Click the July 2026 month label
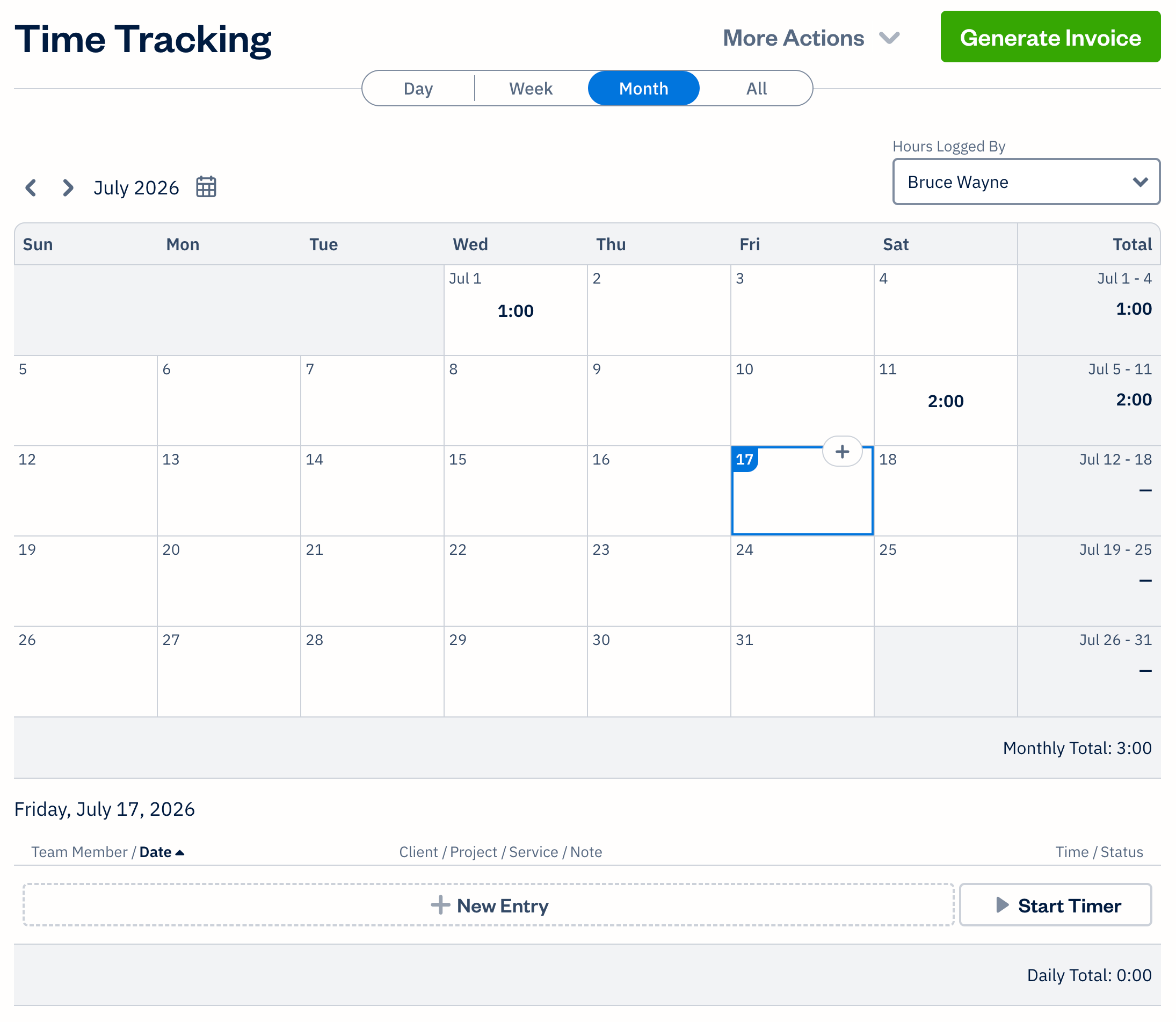 tap(136, 187)
